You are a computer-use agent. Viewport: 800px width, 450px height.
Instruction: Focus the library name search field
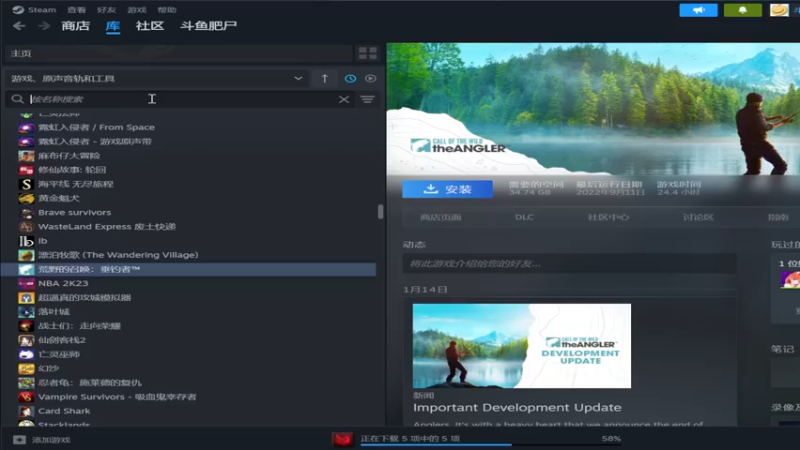181,99
